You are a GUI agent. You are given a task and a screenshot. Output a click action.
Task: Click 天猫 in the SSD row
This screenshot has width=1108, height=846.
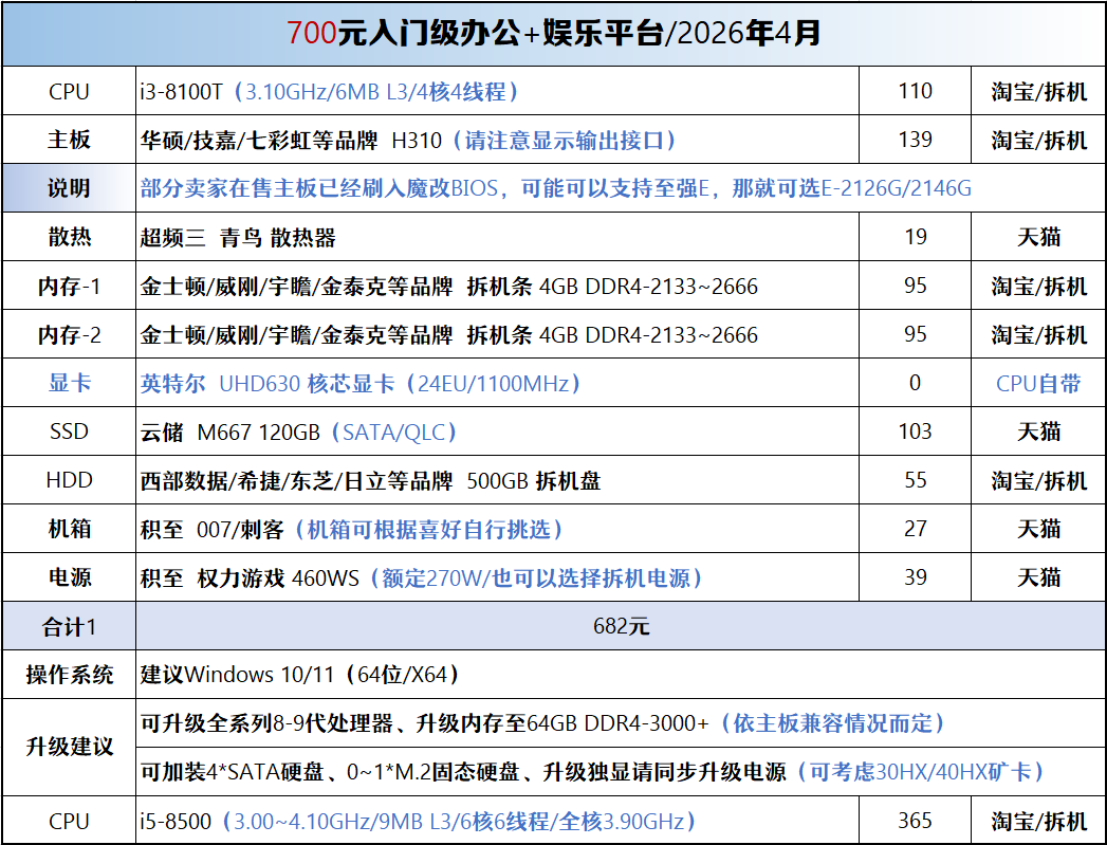coord(1038,432)
